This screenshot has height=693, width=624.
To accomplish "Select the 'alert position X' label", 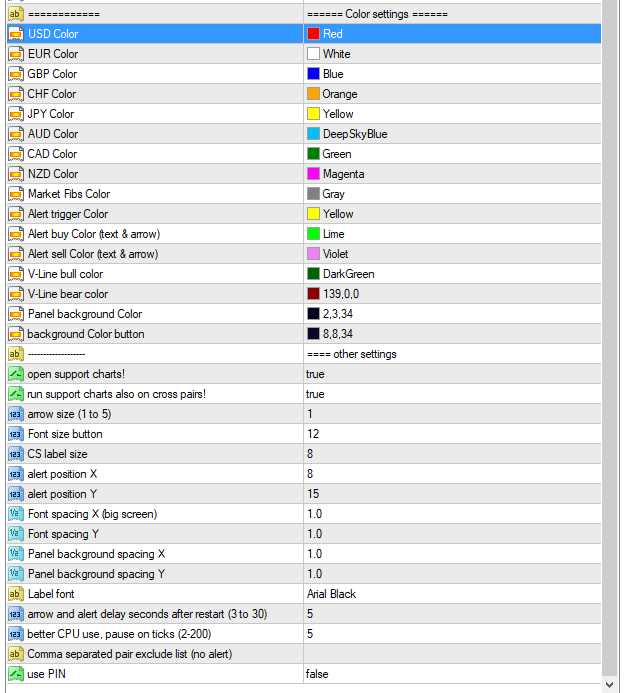I will (62, 474).
